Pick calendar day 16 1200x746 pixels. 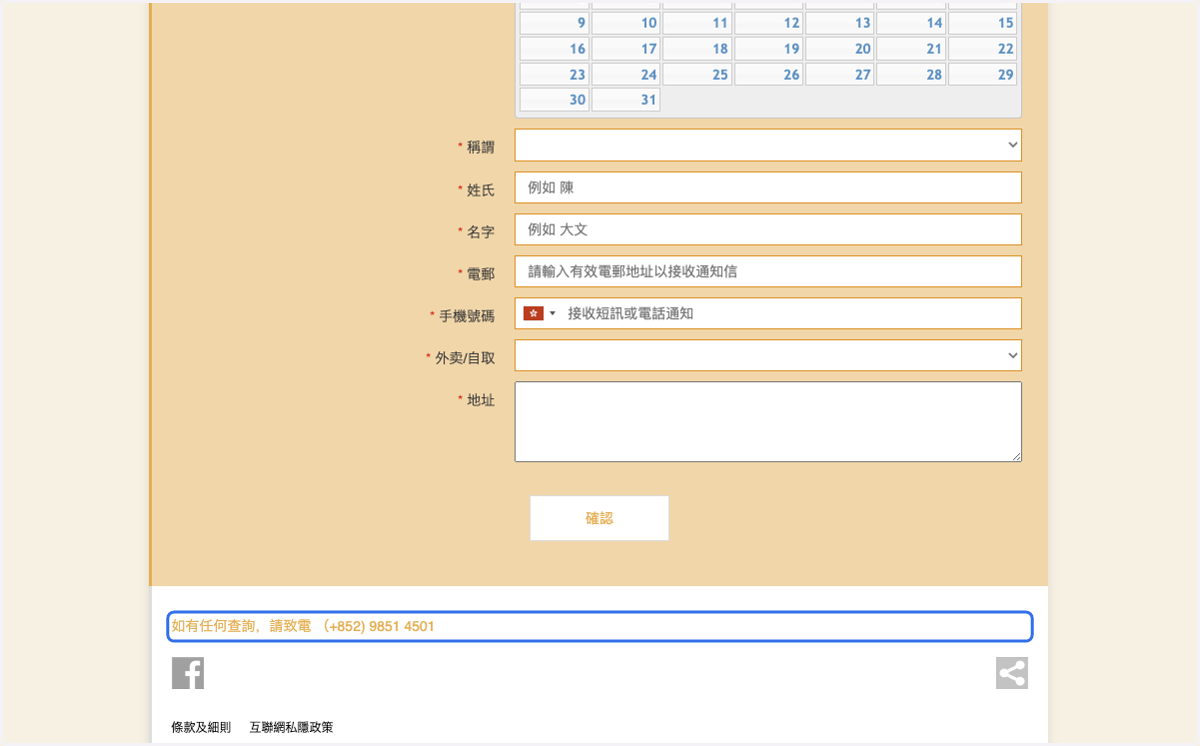pos(554,49)
